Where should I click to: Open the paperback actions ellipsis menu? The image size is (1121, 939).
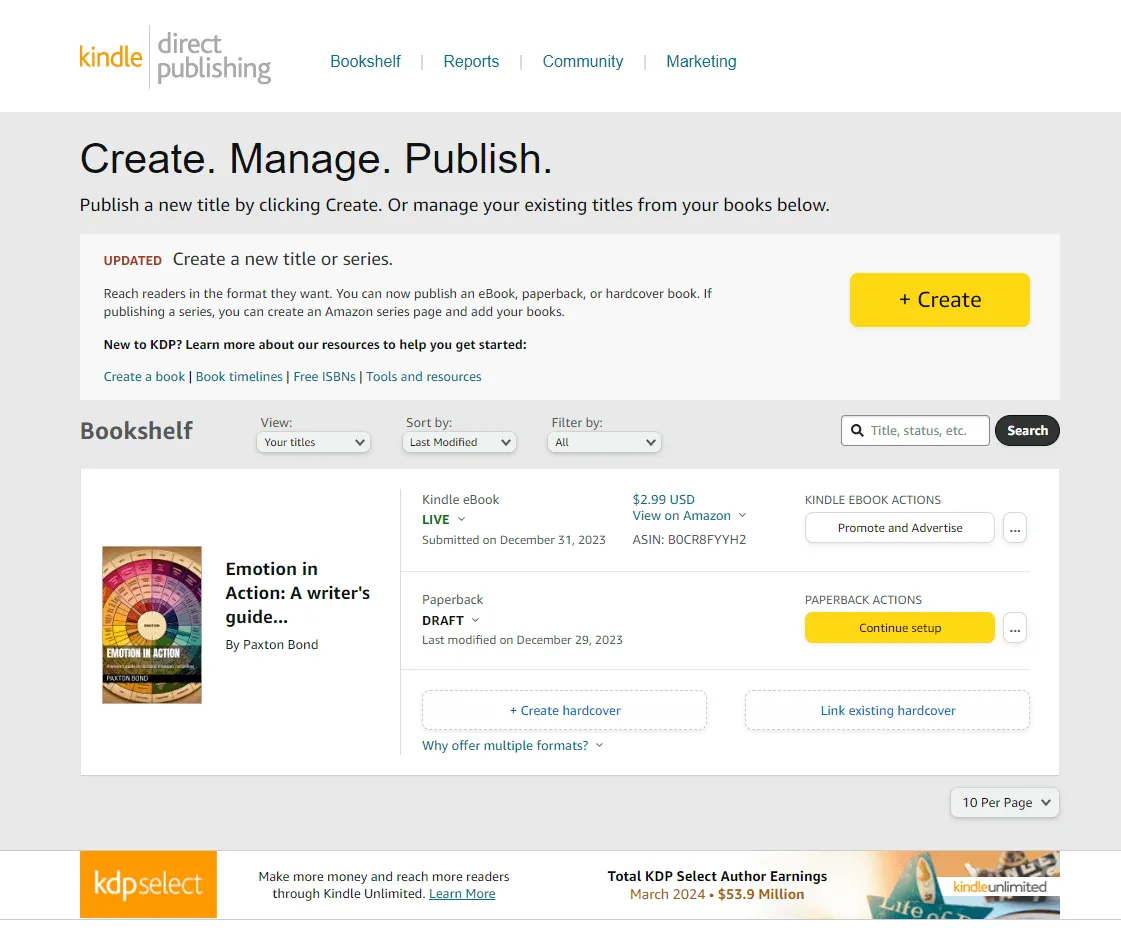tap(1014, 628)
